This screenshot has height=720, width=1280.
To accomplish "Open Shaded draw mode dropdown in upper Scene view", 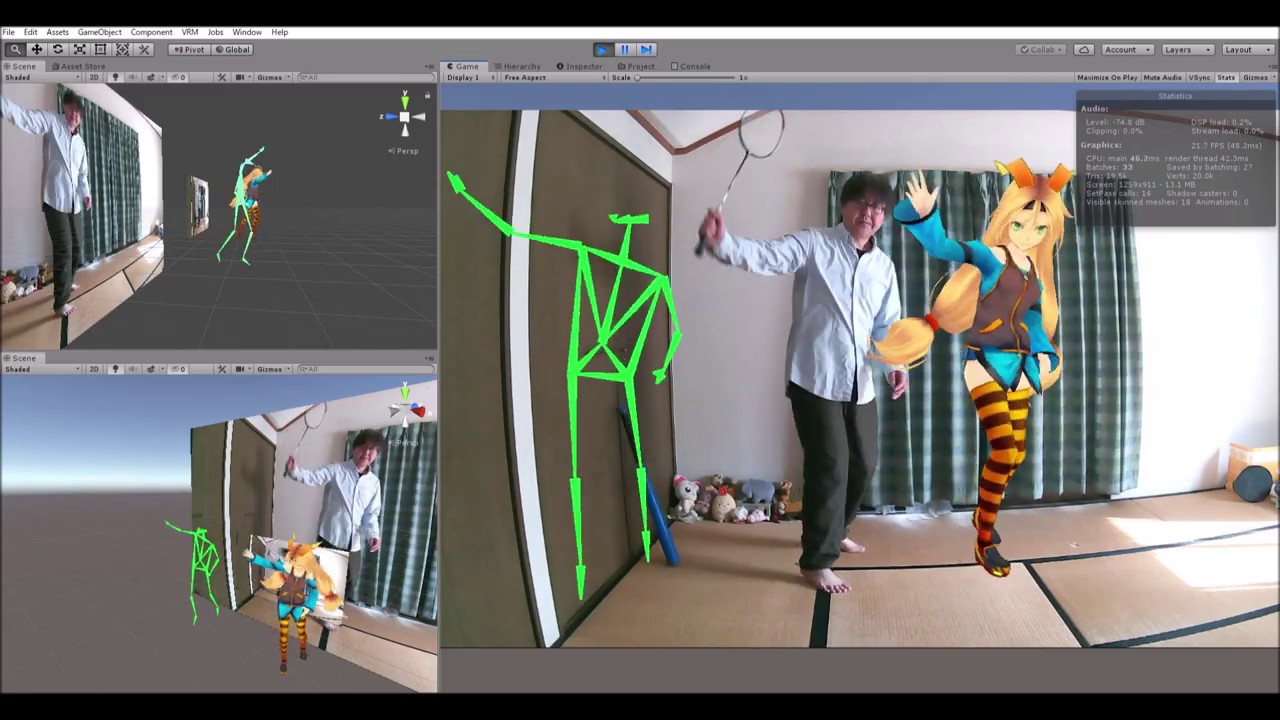I will coord(42,77).
